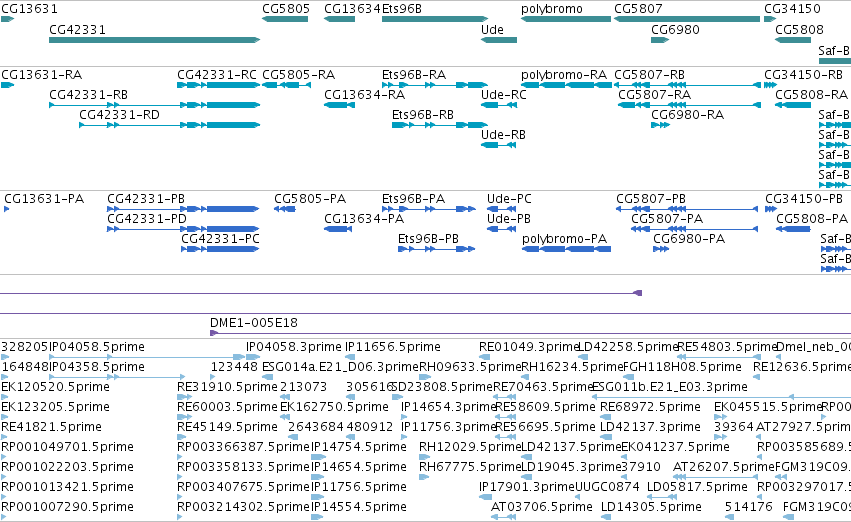
Task: Click the CG6980 gene label
Action: 675,30
